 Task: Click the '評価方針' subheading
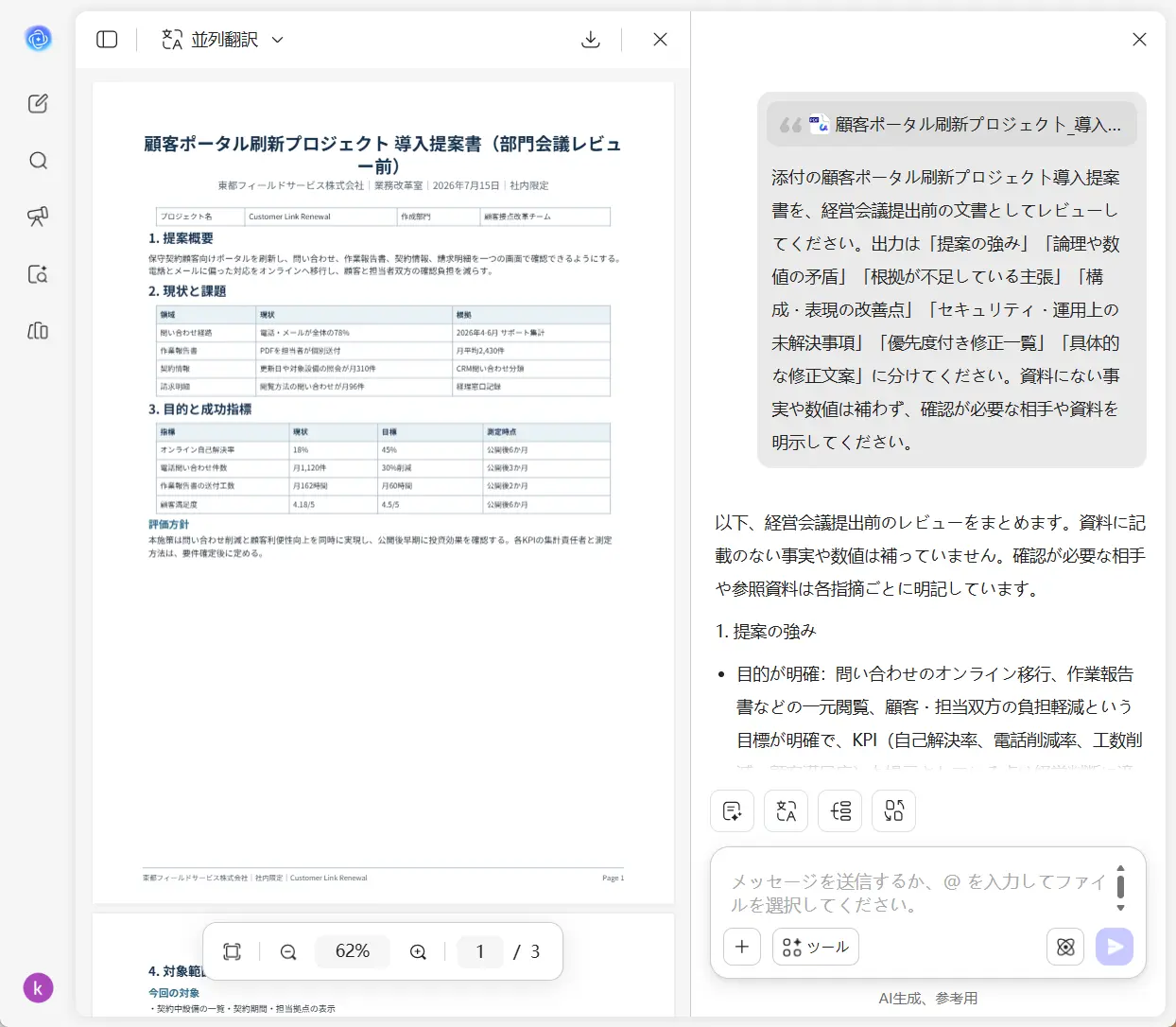[x=168, y=524]
